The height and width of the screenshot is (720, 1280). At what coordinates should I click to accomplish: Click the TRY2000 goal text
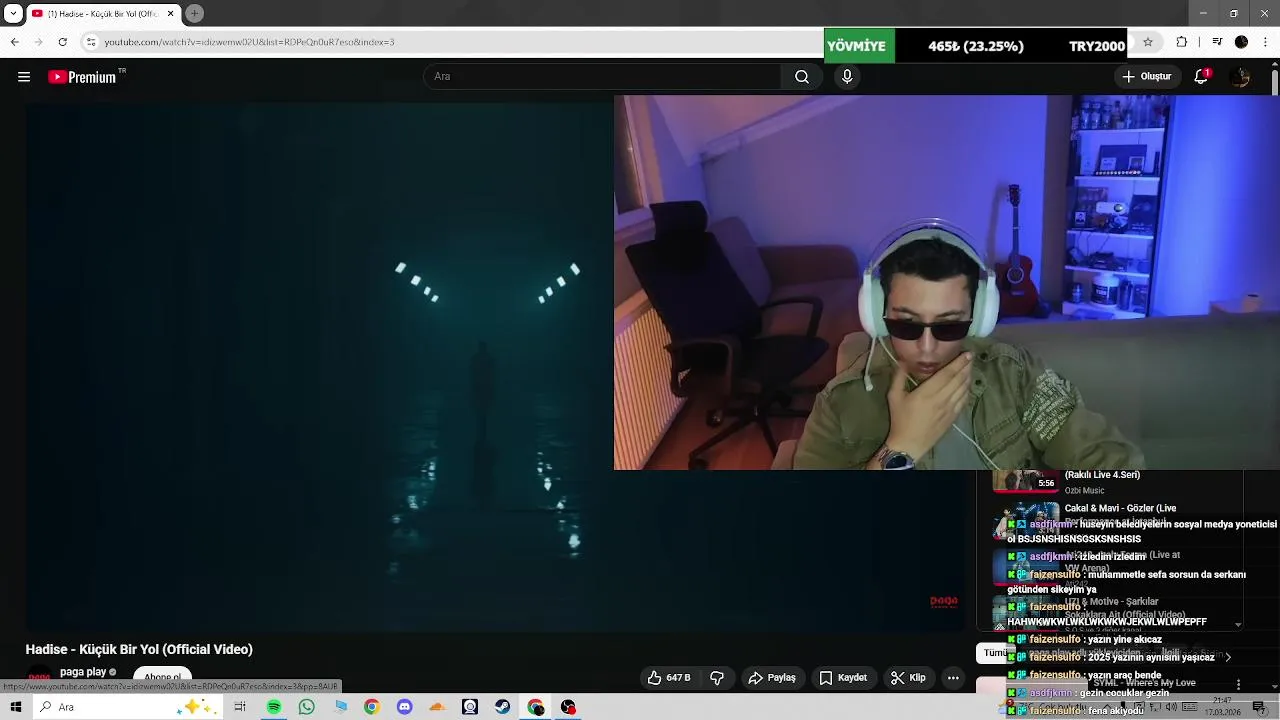tap(1096, 46)
